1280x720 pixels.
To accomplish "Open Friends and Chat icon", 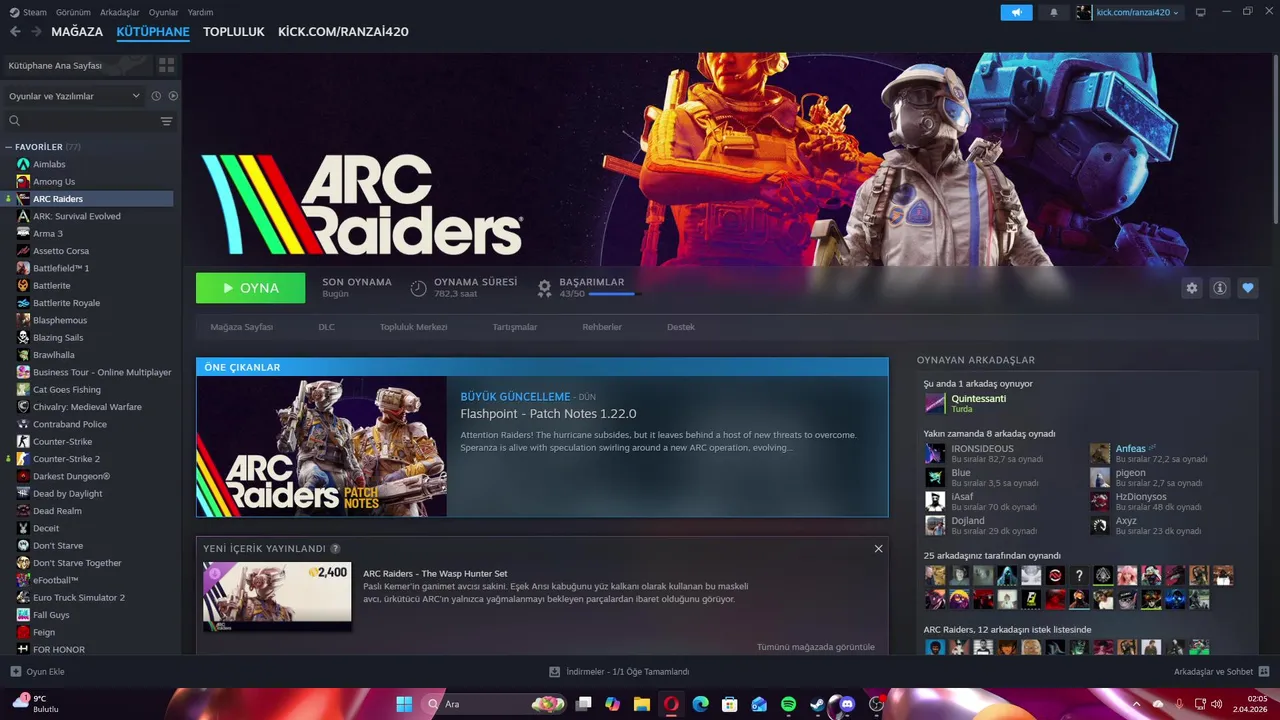I will [1264, 672].
